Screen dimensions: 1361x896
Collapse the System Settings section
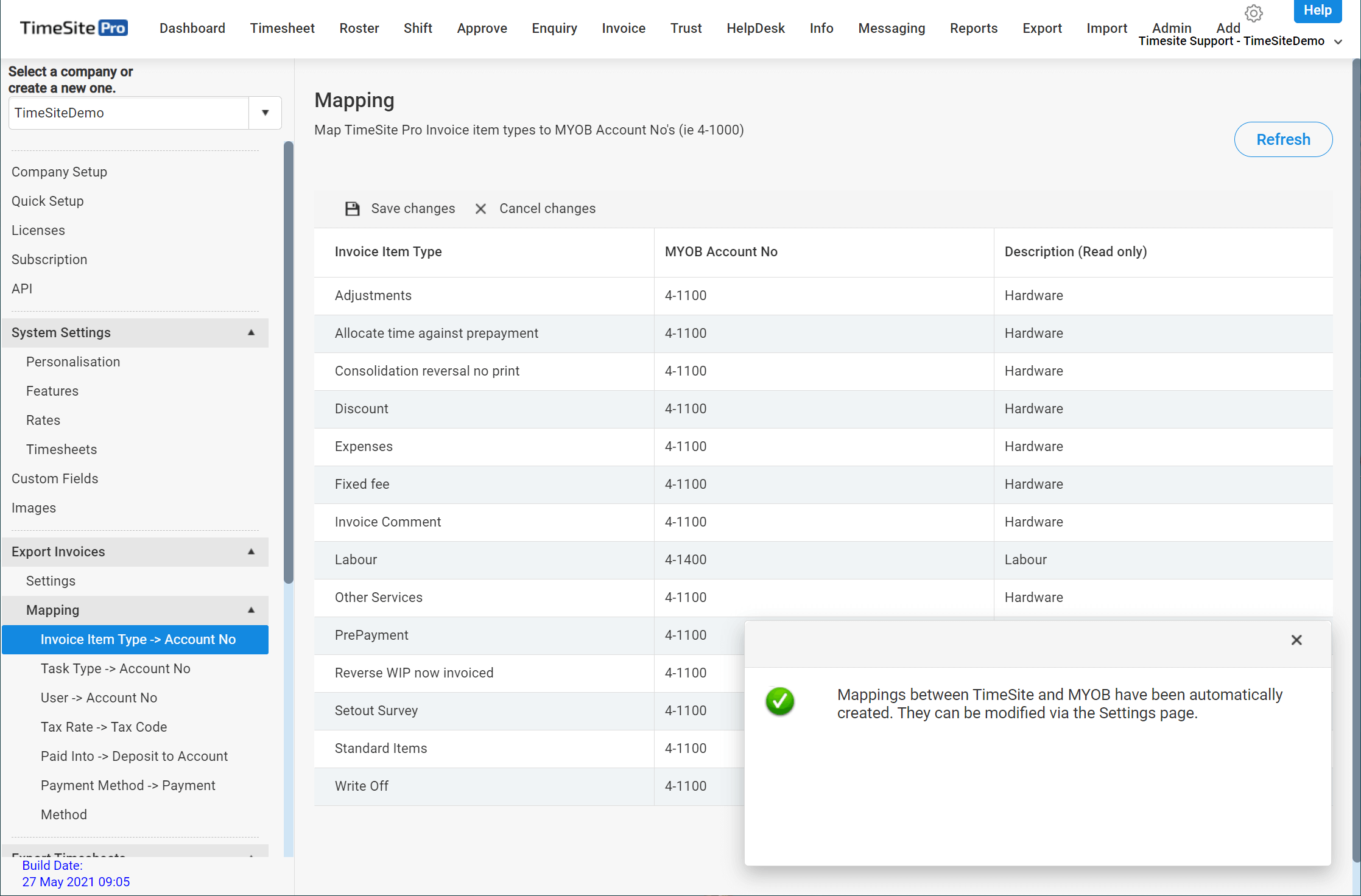pos(251,332)
